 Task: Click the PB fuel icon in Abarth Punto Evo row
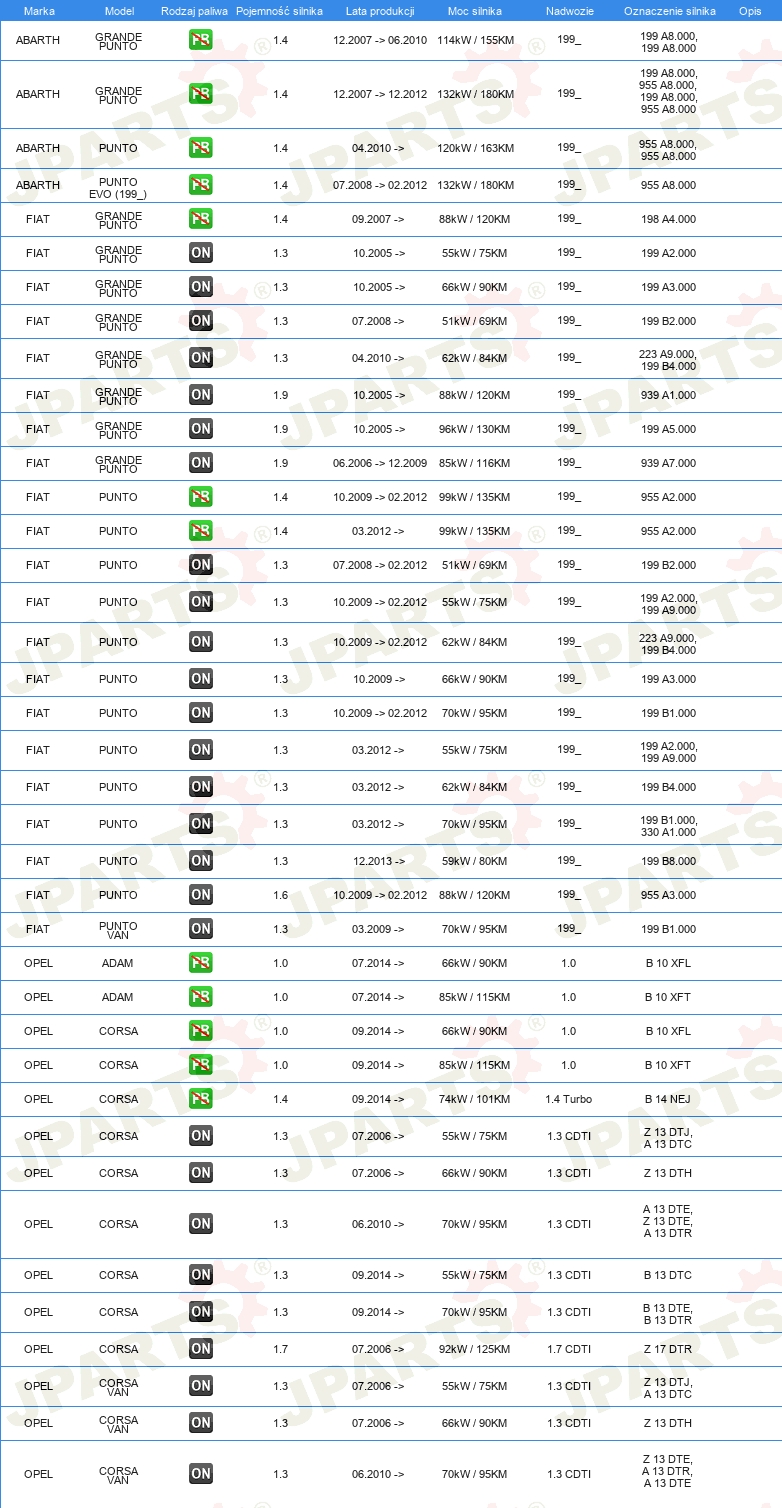201,185
